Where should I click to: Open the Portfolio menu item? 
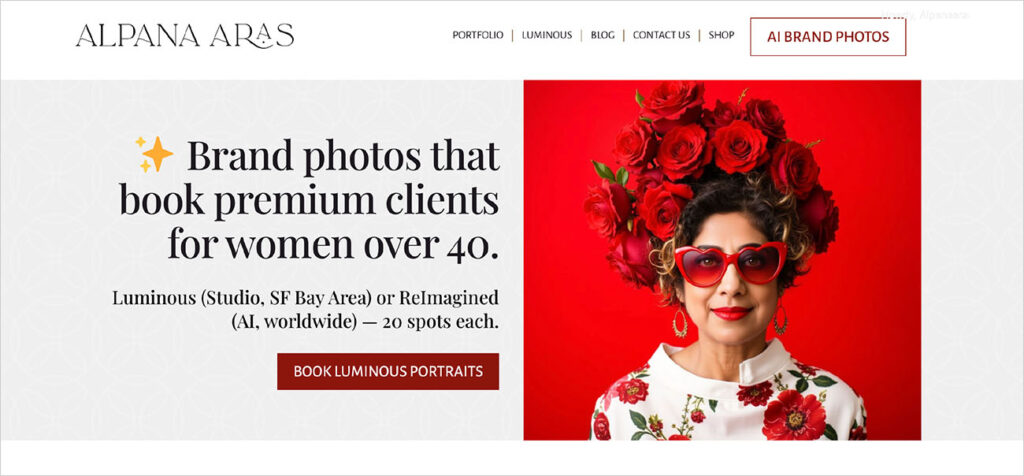(x=478, y=35)
